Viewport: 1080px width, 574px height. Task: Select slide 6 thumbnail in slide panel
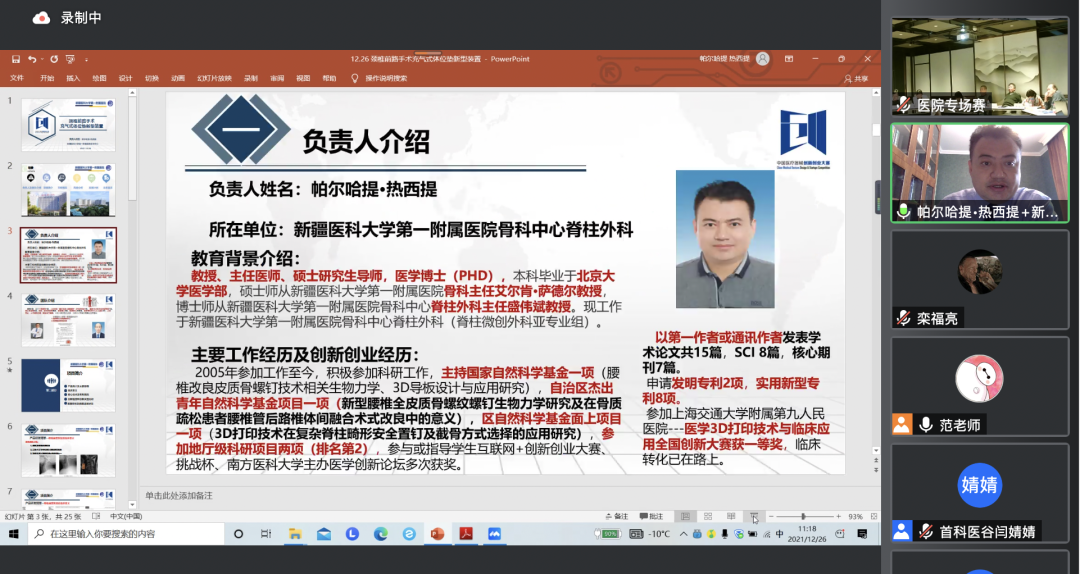[68, 451]
